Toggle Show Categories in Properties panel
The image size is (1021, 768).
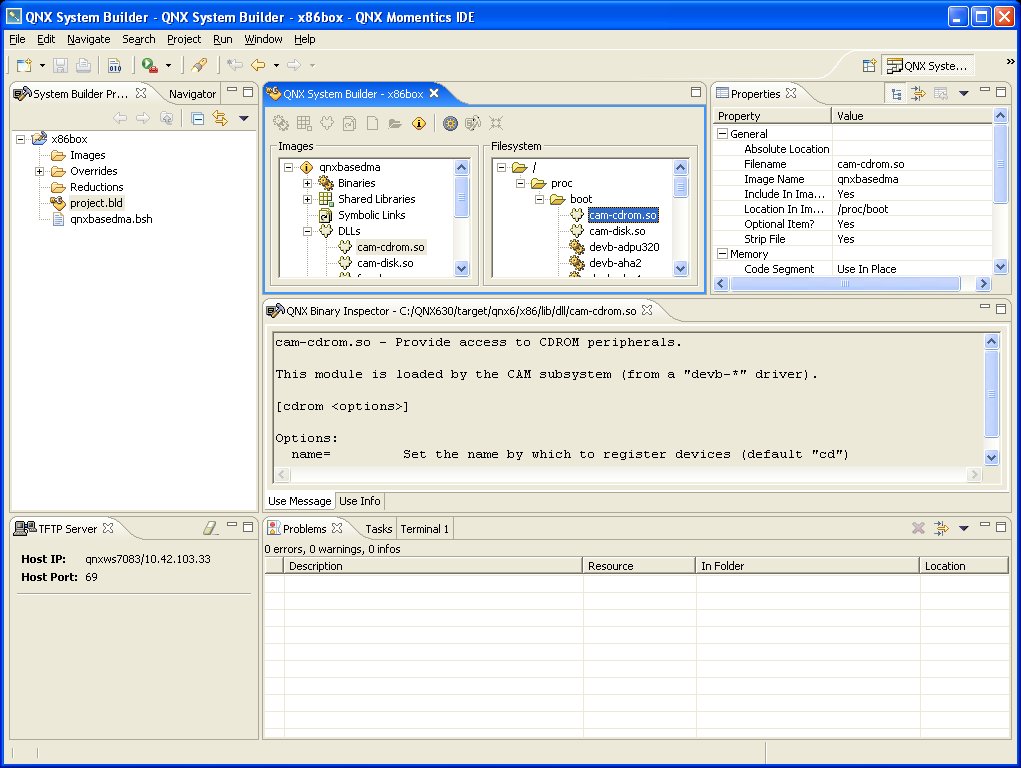click(x=896, y=94)
